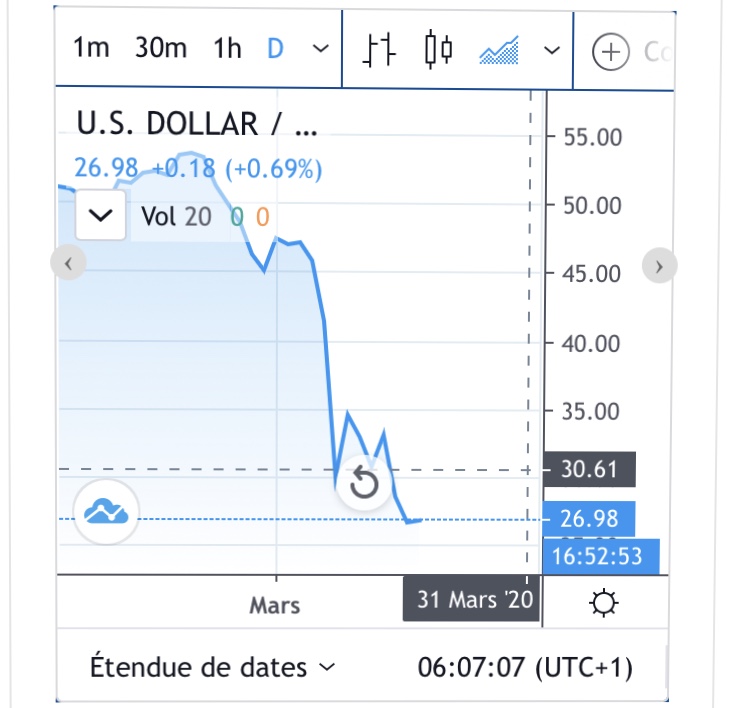
Task: Click the TradingView cloud logo icon
Action: tap(106, 511)
